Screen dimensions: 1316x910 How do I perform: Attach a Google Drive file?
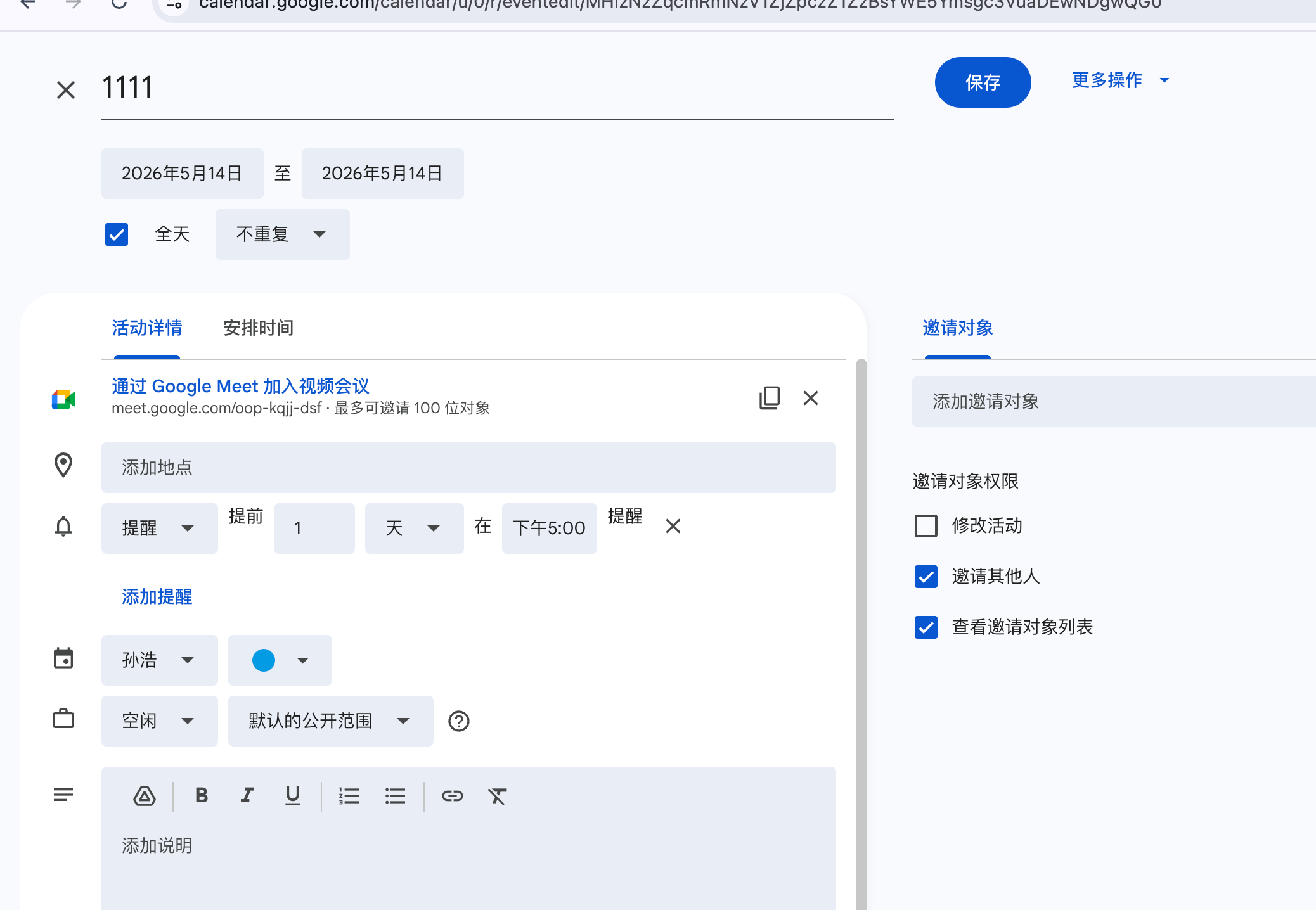click(x=145, y=796)
